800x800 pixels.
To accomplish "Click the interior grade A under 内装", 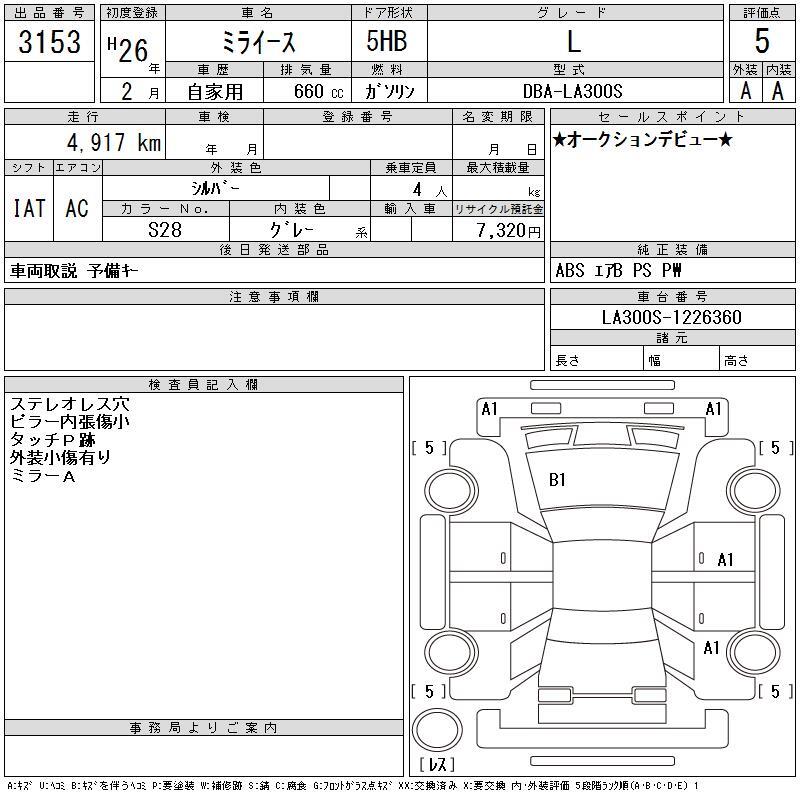I will pos(778,91).
